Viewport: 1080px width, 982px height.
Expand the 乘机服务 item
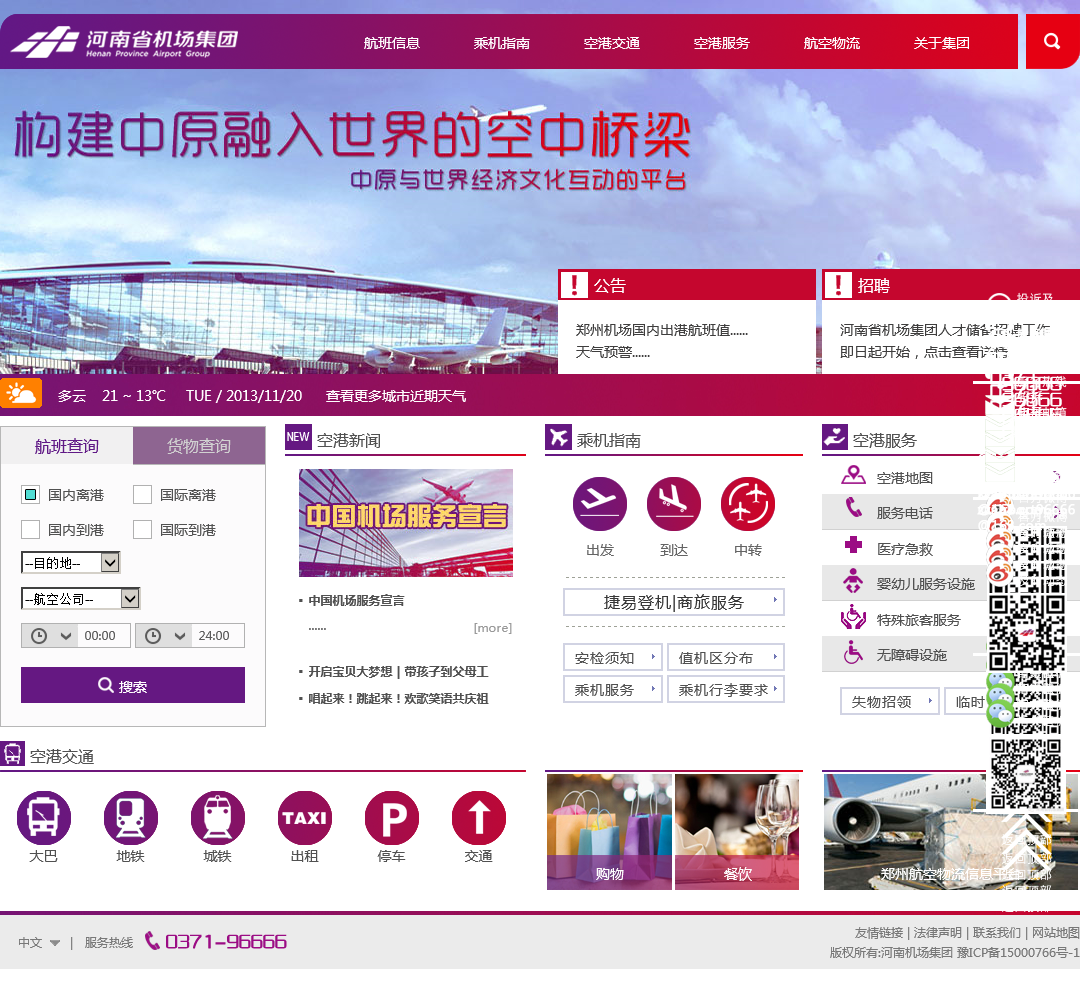coord(613,689)
